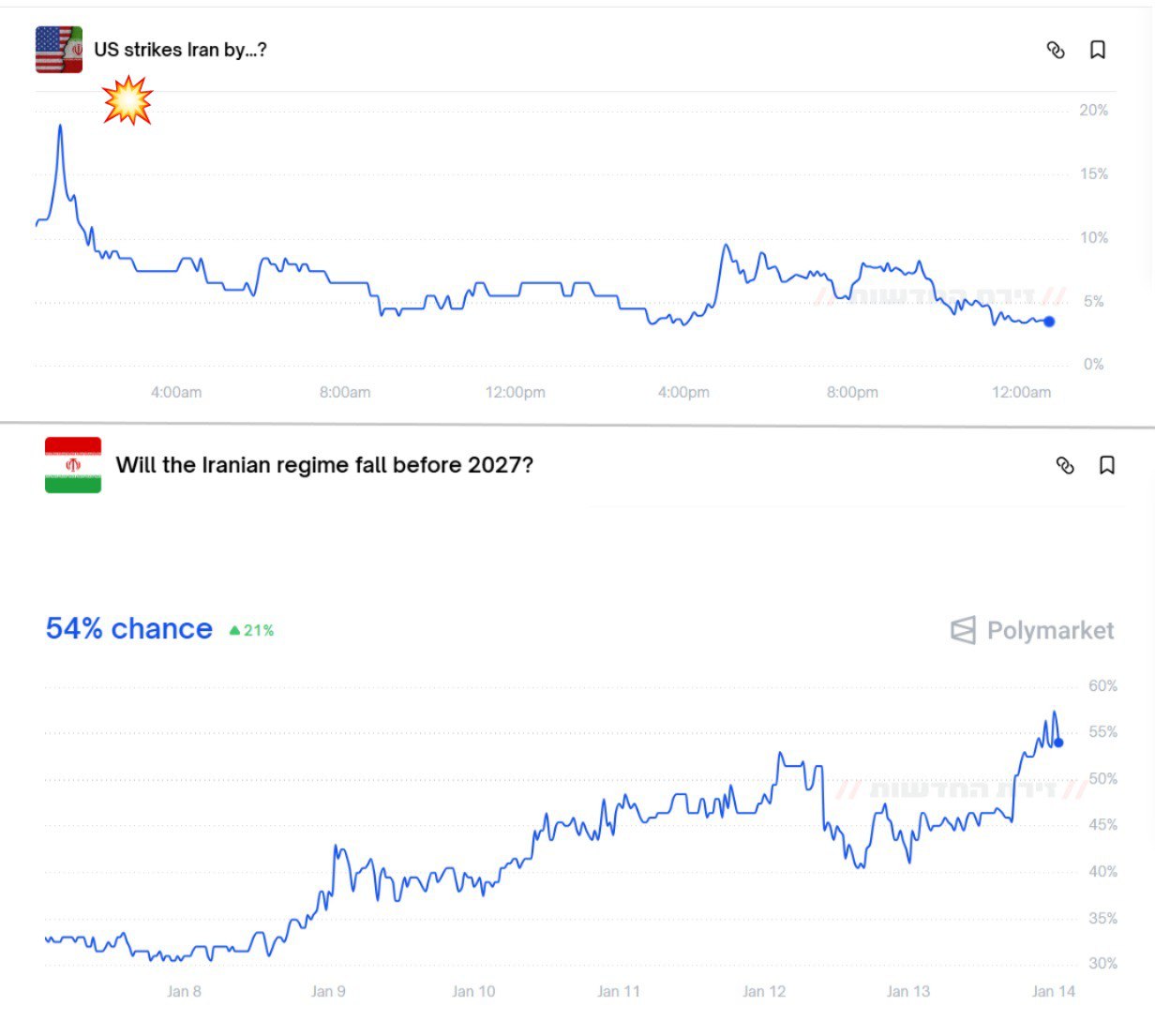Open "Will the Iranian regime fall before 2027?"
Image resolution: width=1155 pixels, height=1036 pixels.
click(324, 465)
